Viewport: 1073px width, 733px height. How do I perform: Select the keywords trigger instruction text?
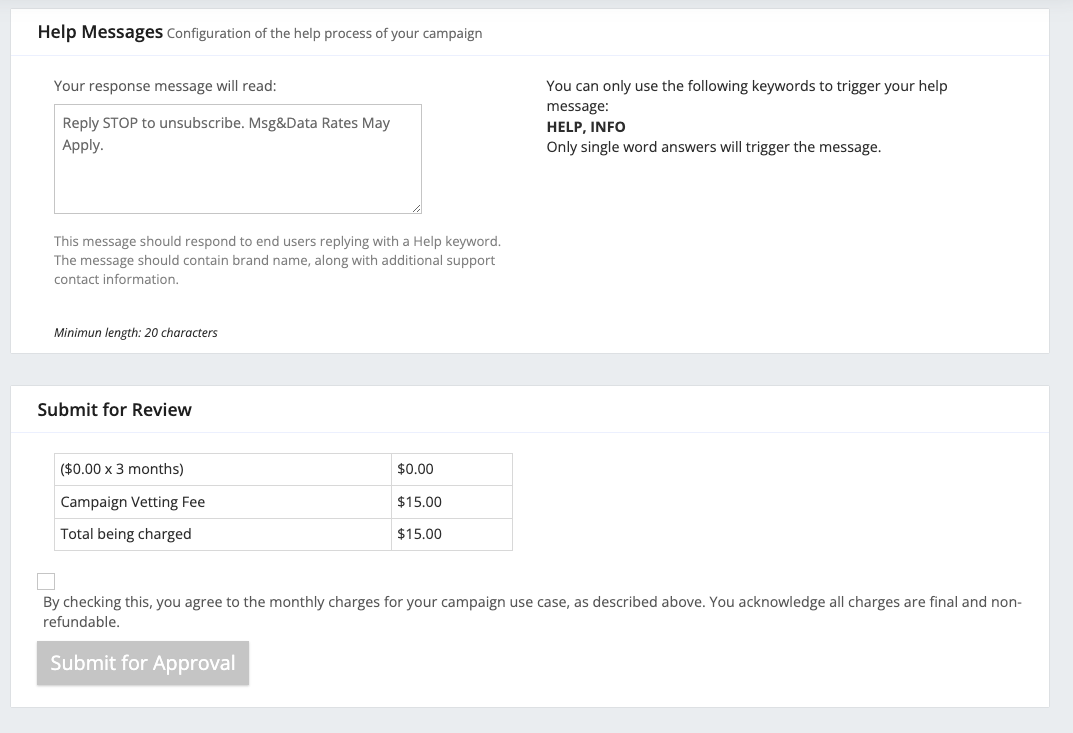[745, 95]
